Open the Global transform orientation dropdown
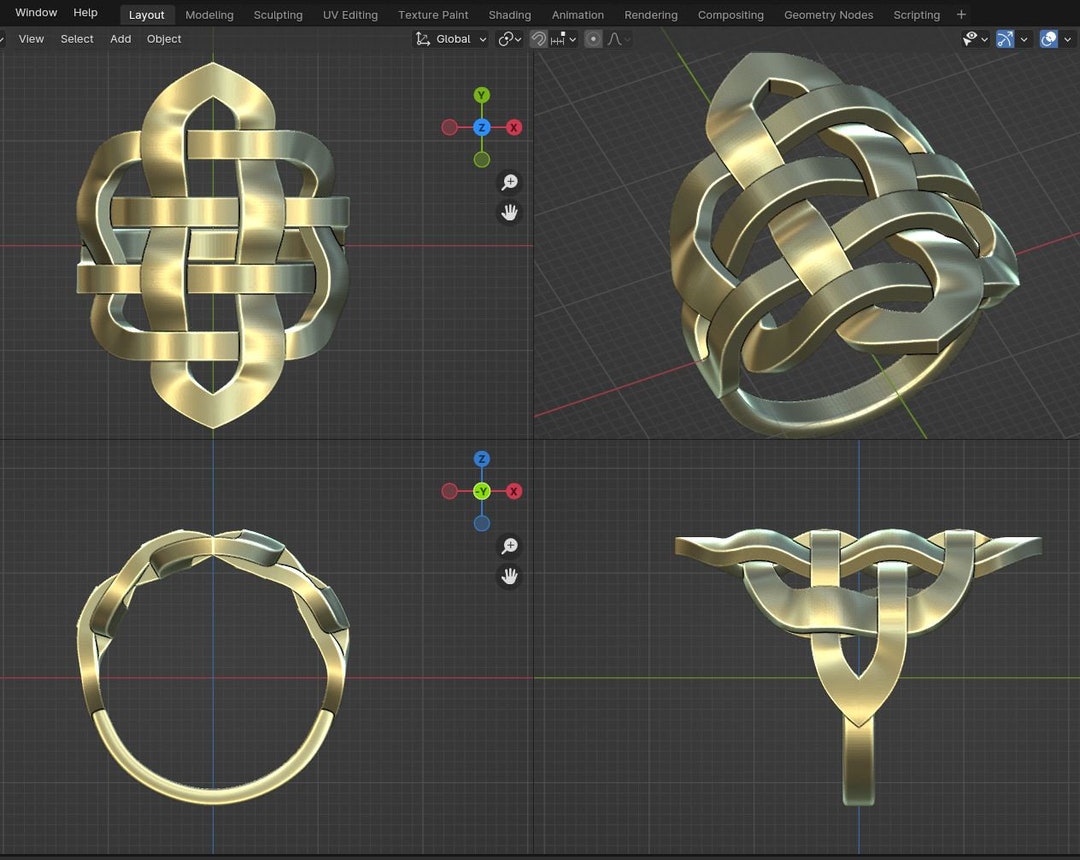 [x=448, y=39]
